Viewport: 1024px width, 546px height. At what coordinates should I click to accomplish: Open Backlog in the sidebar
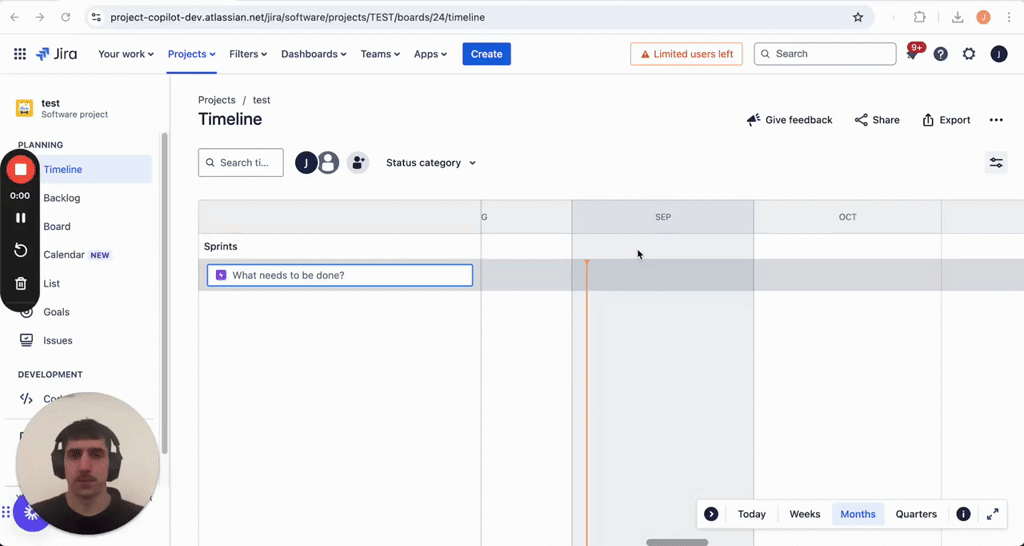pos(61,198)
